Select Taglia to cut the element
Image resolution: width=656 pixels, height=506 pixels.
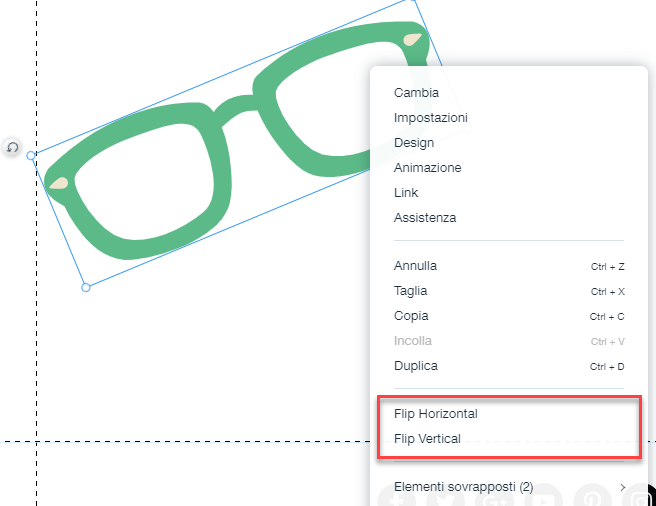coord(410,291)
